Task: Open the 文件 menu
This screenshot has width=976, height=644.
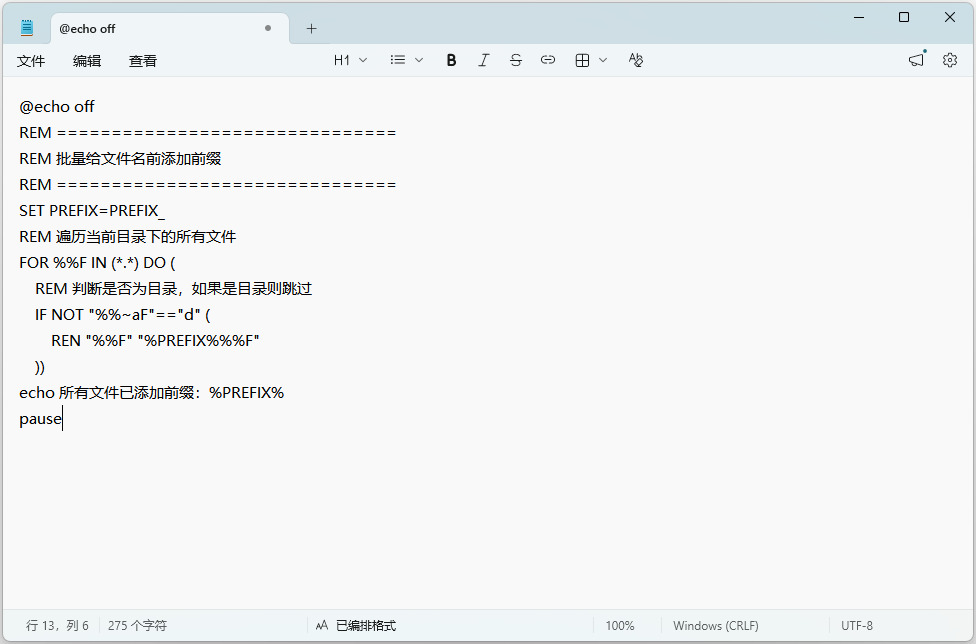Action: click(x=31, y=60)
